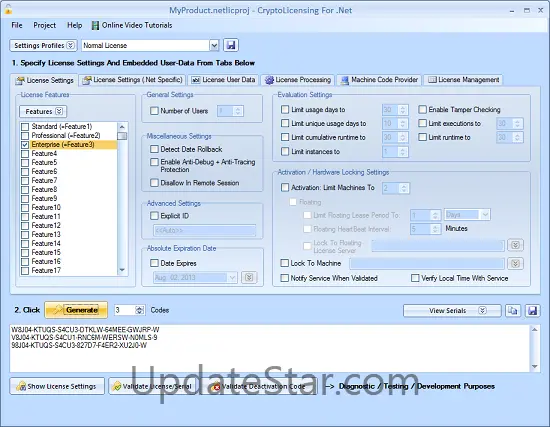
Task: Save generated codes to file
Action: [x=532, y=311]
